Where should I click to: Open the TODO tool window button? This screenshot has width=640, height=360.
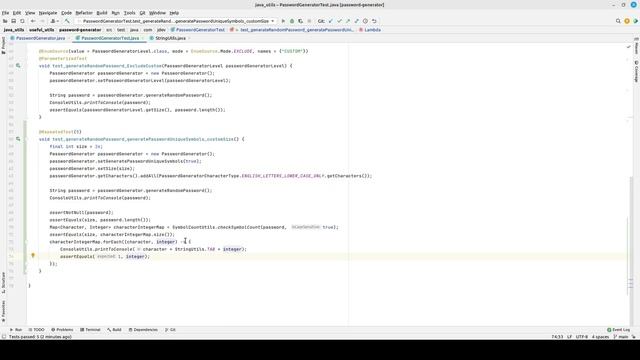point(36,329)
